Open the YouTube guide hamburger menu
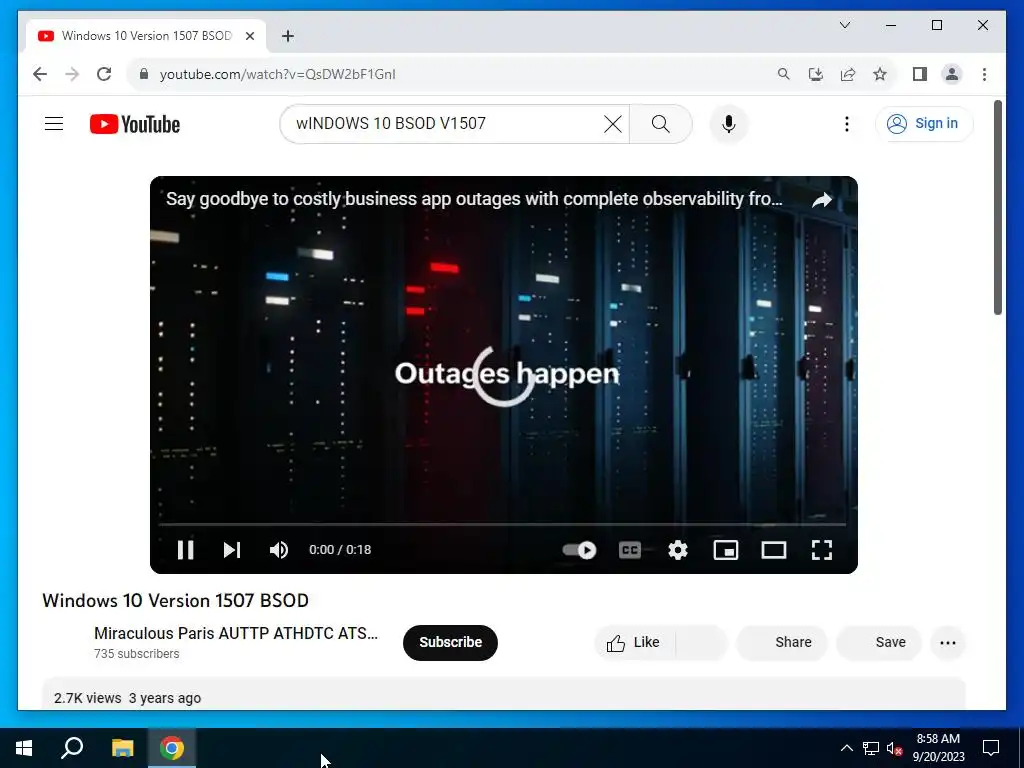The width and height of the screenshot is (1024, 768). pyautogui.click(x=54, y=123)
